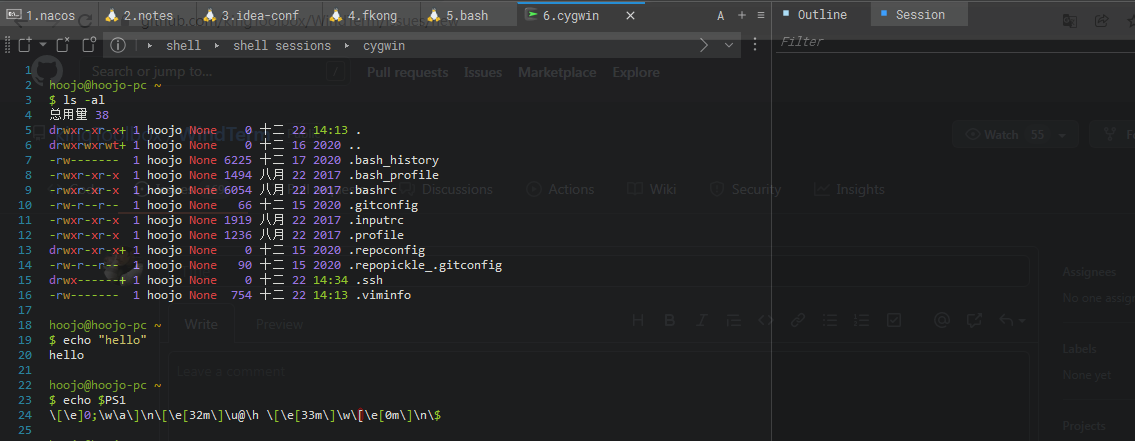Open the Actions tab of the GitHub repo
The image size is (1135, 441).
point(561,190)
